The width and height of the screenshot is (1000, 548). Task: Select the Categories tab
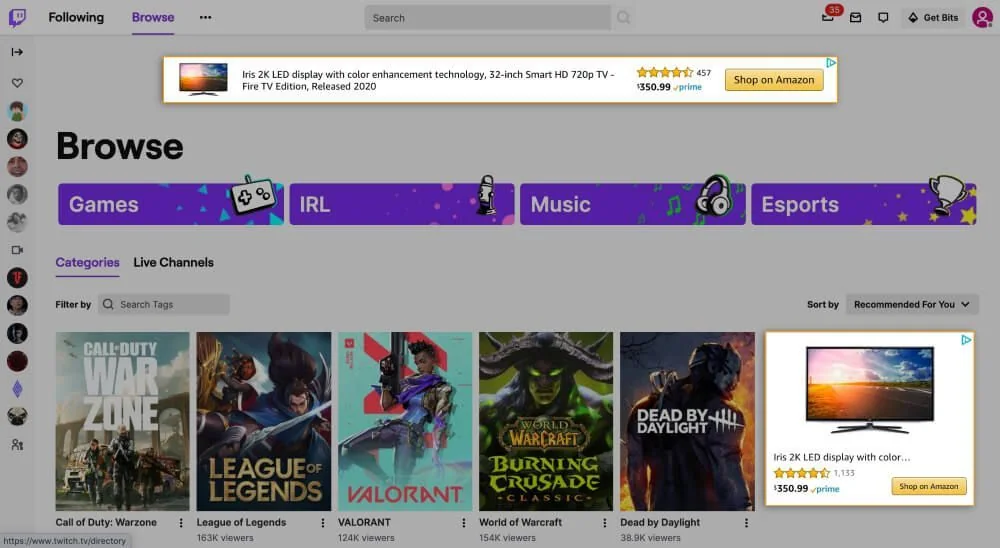pos(87,262)
